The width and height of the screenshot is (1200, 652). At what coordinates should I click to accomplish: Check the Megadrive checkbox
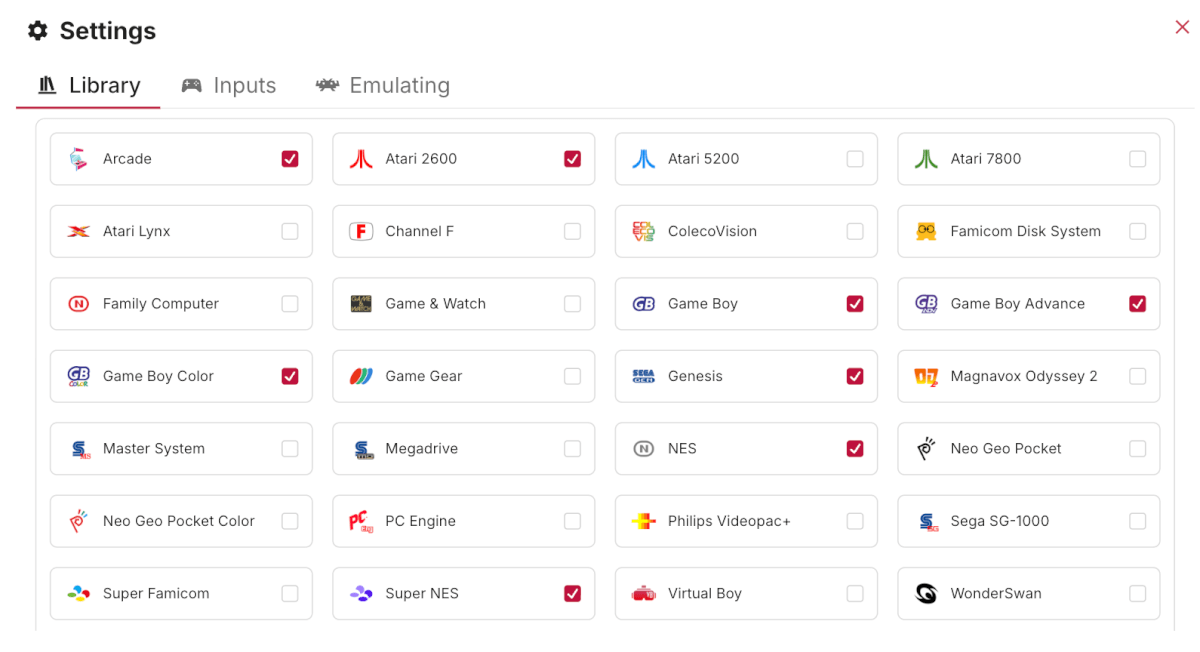[572, 449]
